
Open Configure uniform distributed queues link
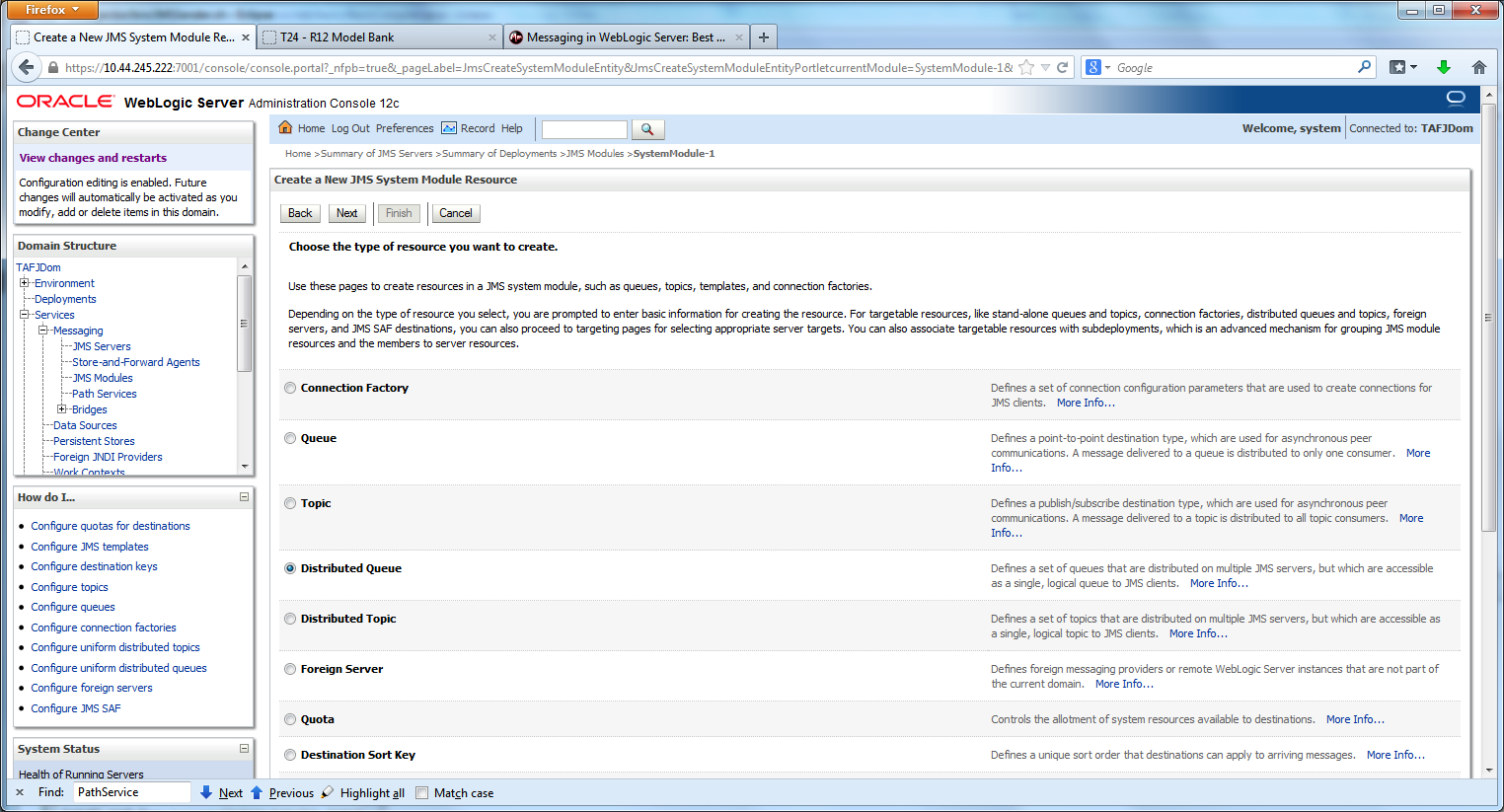pyautogui.click(x=118, y=668)
